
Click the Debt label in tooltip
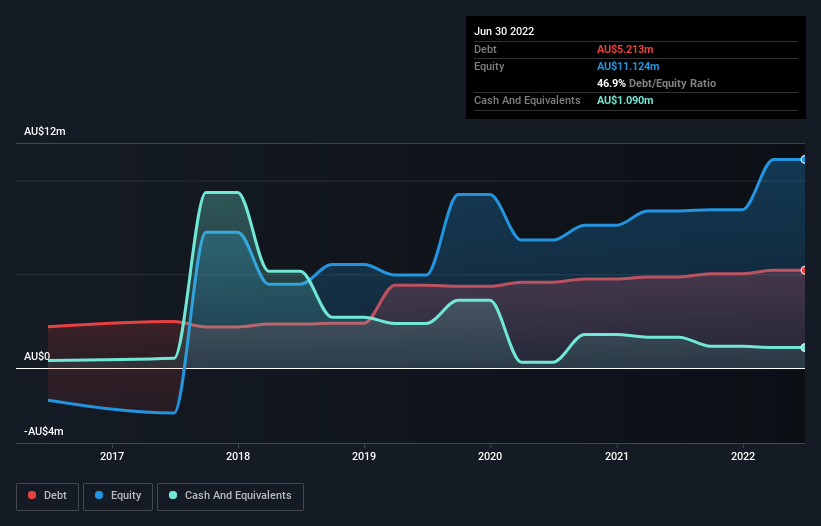(485, 49)
